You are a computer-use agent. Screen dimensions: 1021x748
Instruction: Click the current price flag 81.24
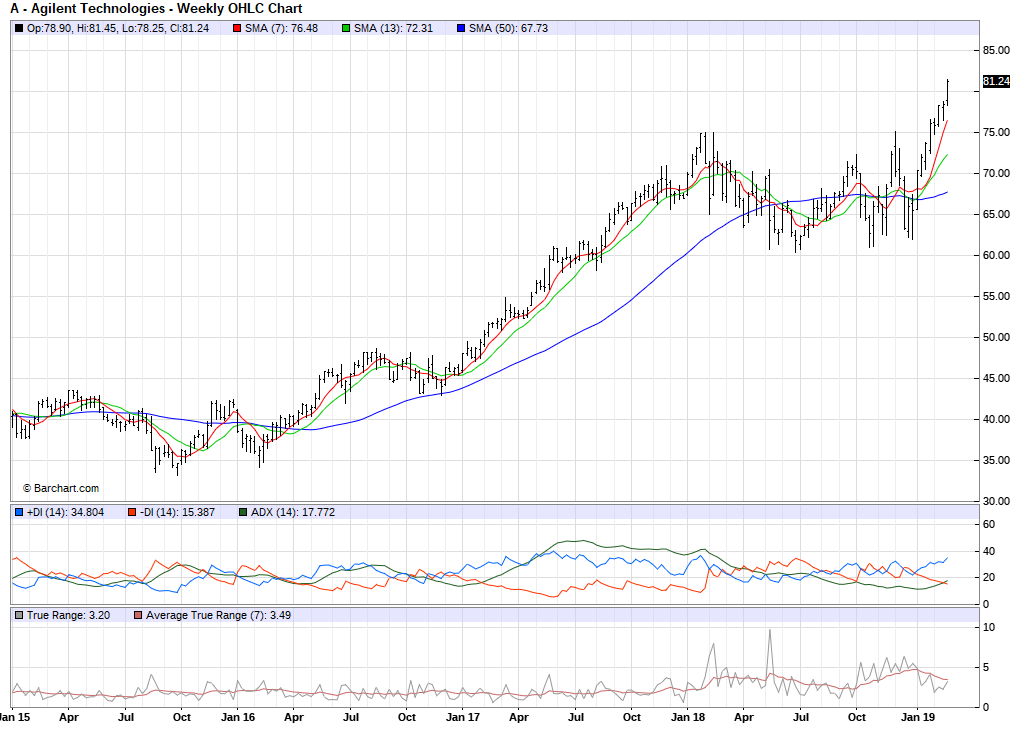(996, 81)
